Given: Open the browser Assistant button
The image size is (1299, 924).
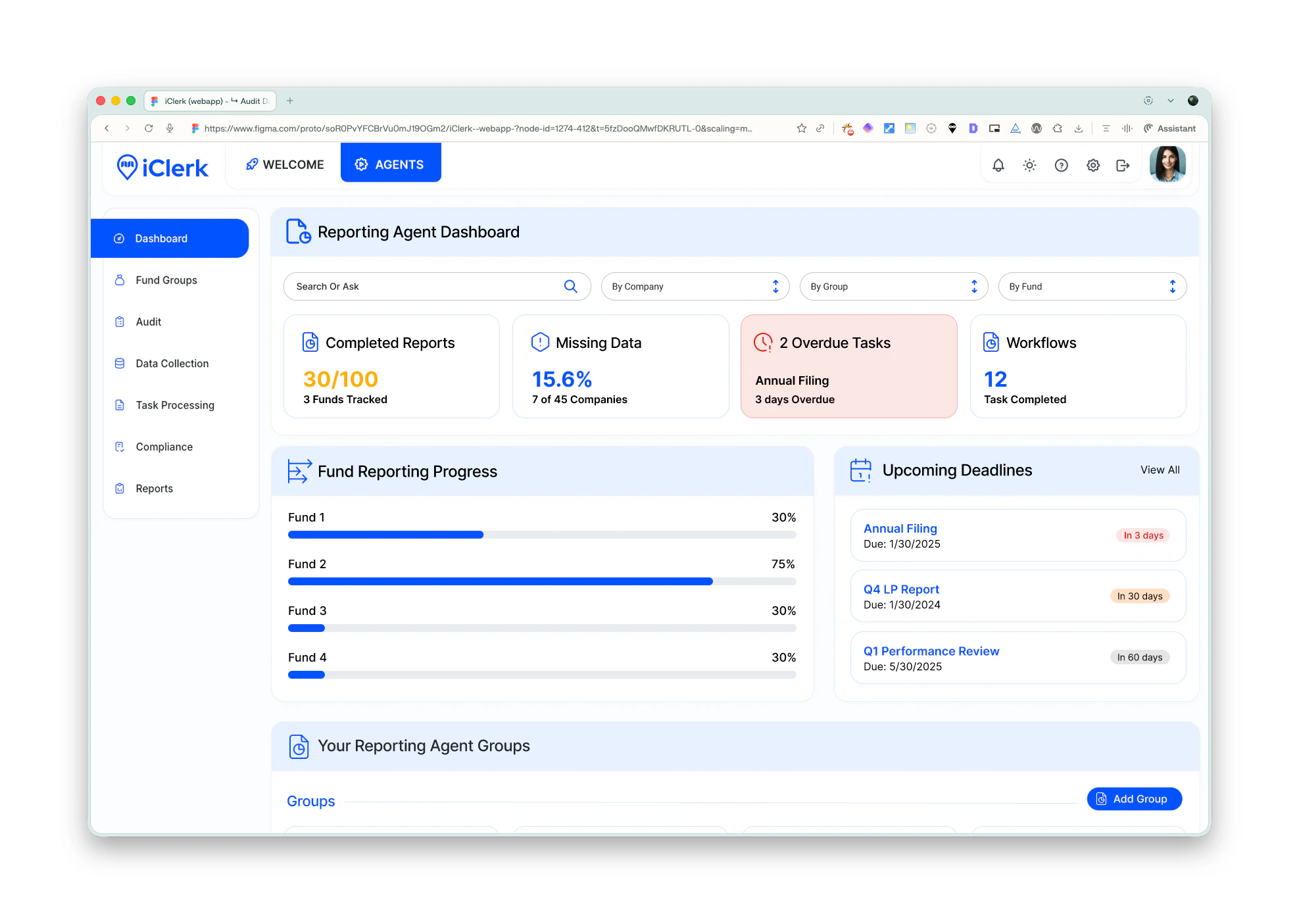Looking at the screenshot, I should click(1170, 128).
